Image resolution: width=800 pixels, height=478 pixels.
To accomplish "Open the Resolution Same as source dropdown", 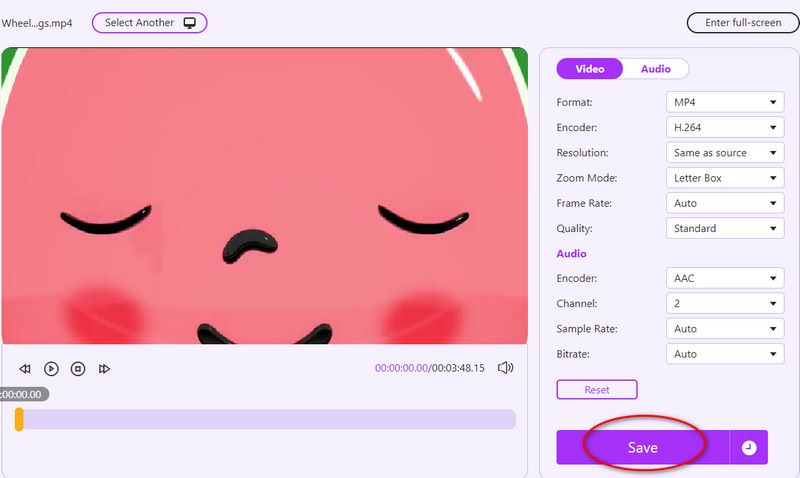I will click(725, 153).
